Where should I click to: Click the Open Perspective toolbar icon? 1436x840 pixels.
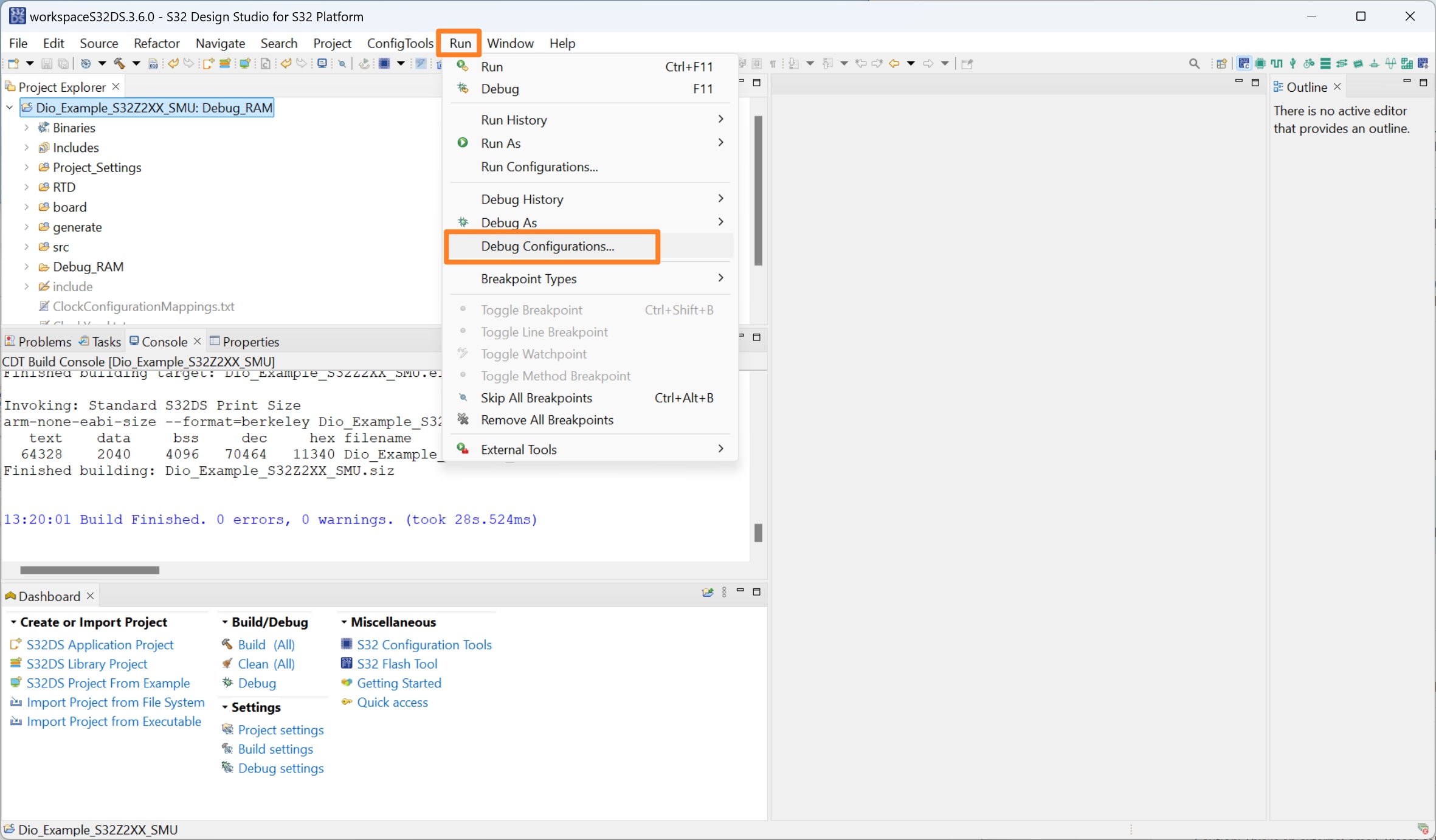click(x=1221, y=63)
